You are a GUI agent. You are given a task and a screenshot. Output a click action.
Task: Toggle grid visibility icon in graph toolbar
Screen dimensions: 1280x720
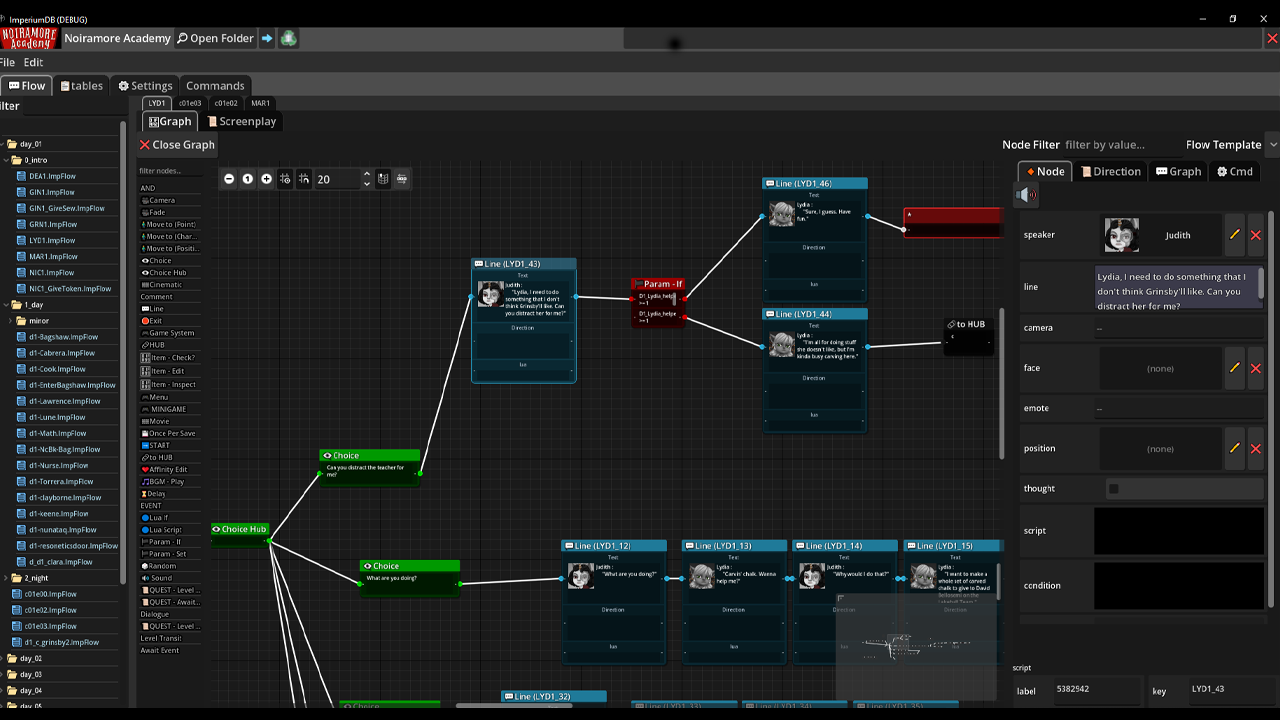pos(286,179)
